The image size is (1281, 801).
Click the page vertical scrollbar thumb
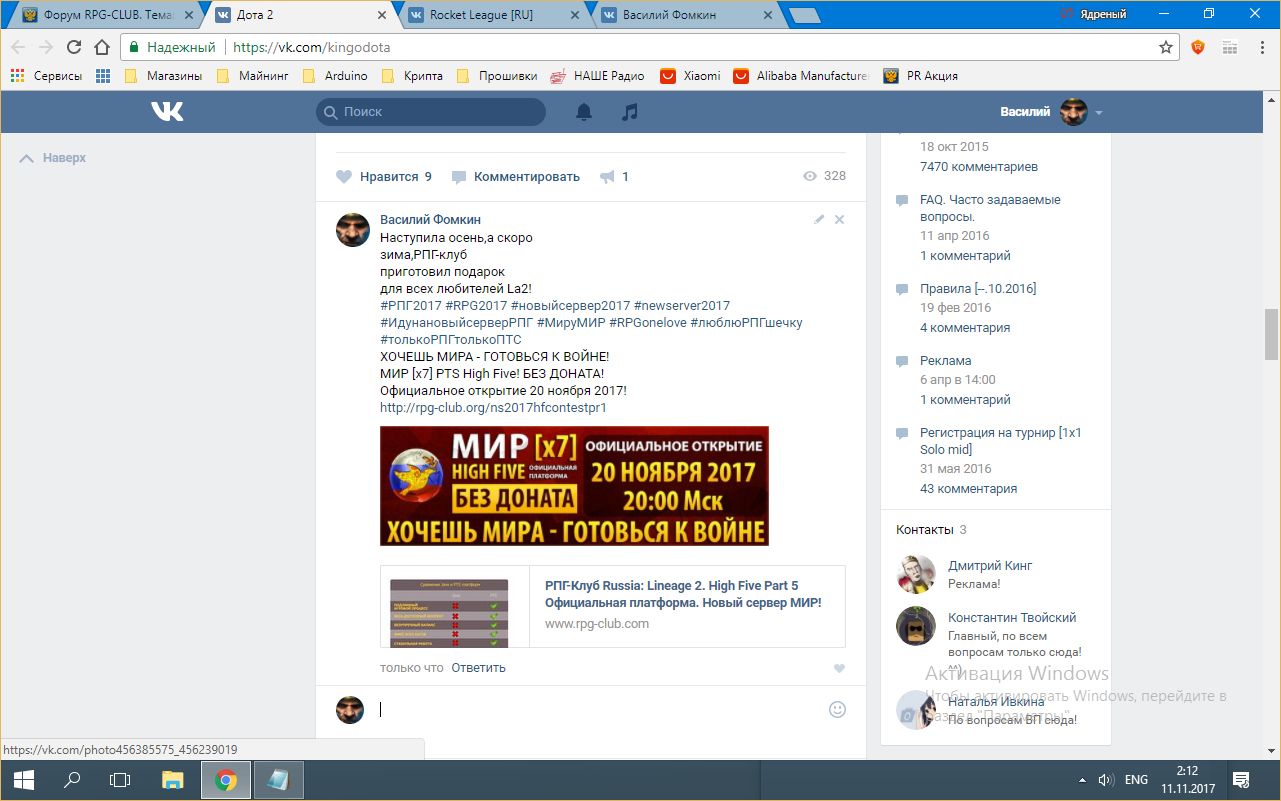1271,334
